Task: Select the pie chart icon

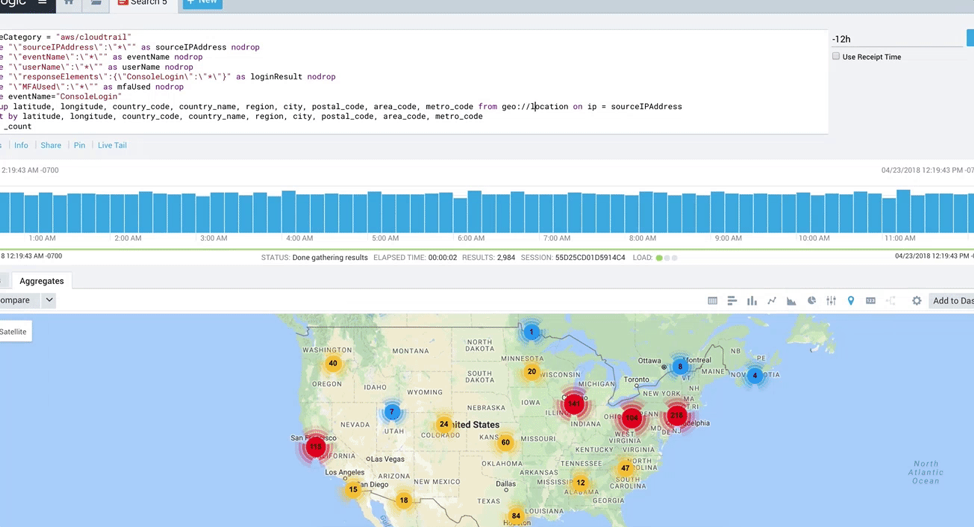Action: pos(811,301)
